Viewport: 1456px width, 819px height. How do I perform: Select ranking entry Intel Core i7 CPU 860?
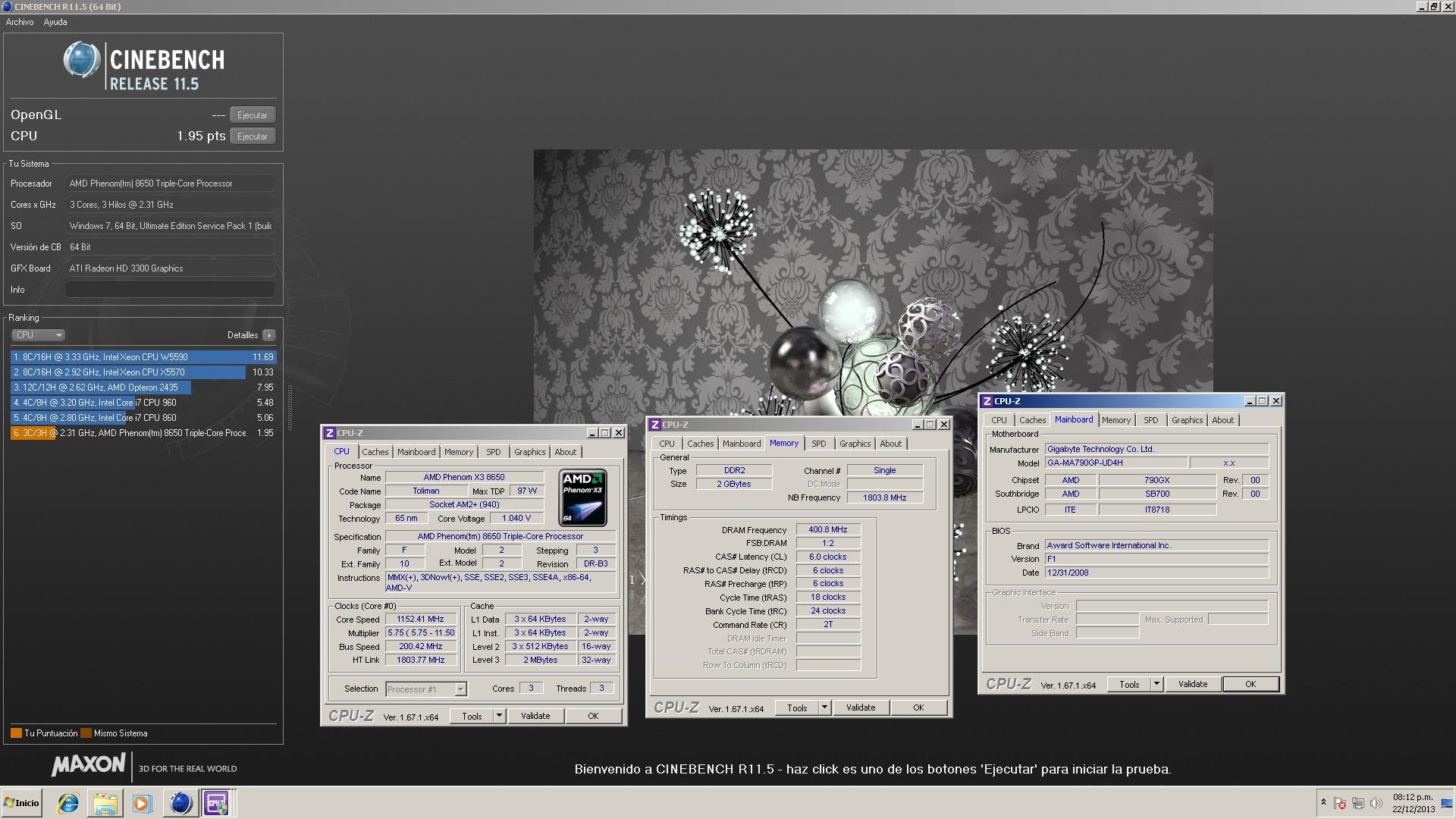tap(143, 418)
